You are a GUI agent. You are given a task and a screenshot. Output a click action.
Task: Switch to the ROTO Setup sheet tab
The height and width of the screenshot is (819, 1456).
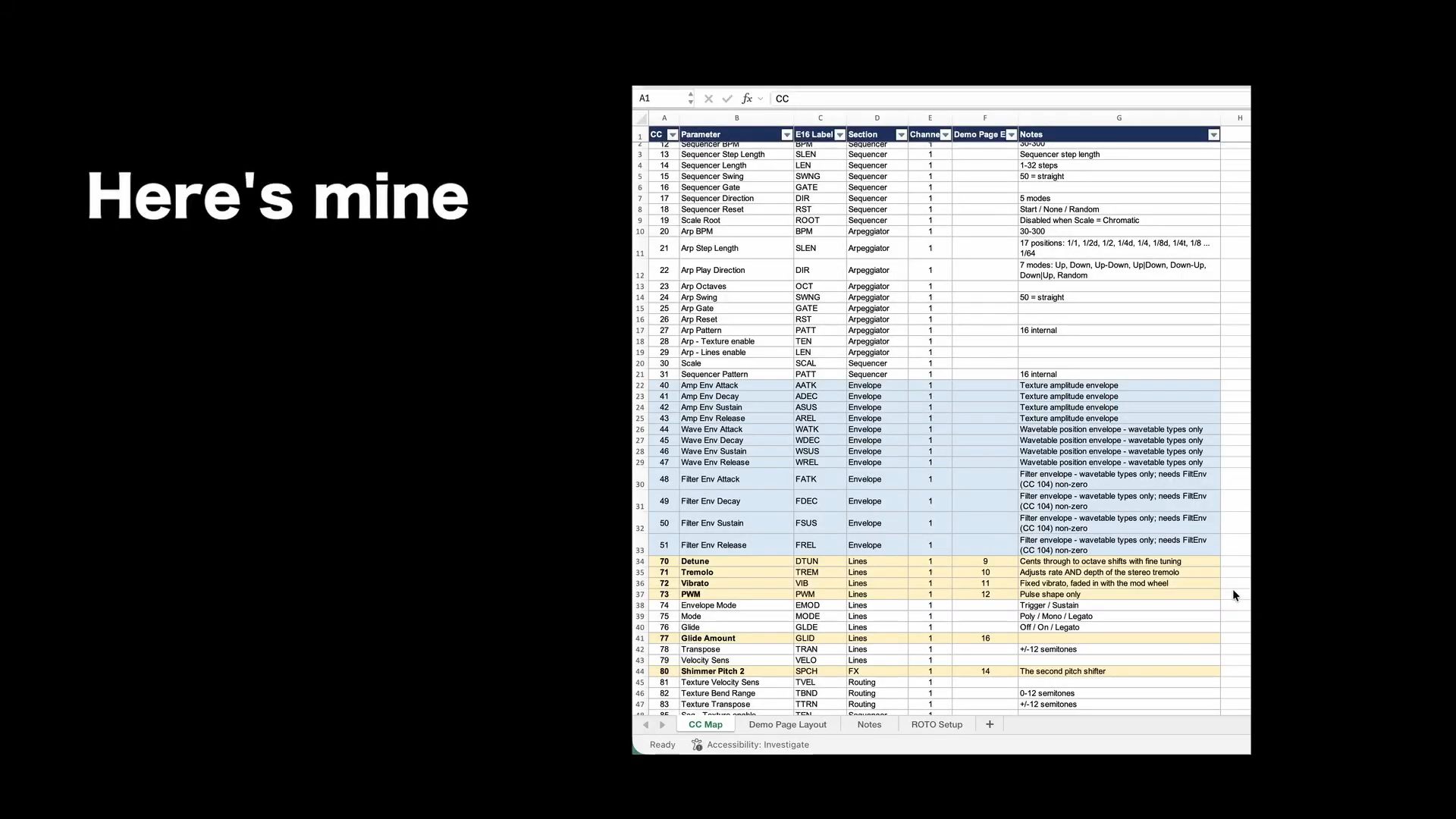coord(937,725)
